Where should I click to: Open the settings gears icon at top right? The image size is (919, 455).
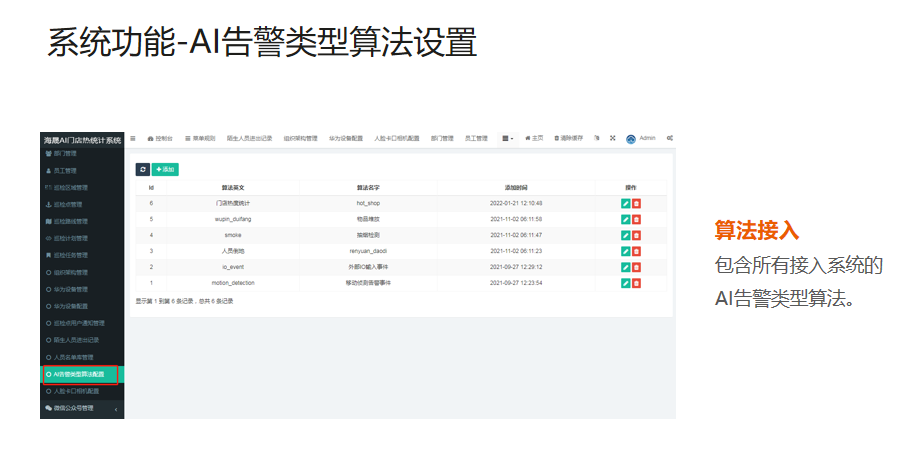tap(669, 138)
